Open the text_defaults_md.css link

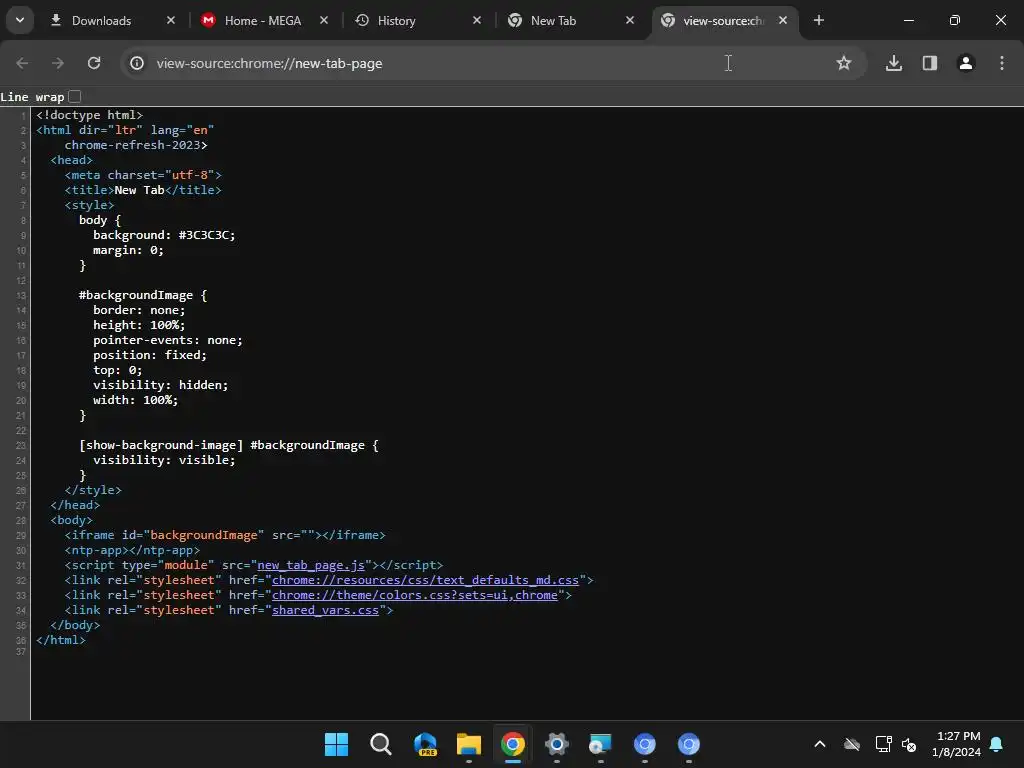[425, 581]
